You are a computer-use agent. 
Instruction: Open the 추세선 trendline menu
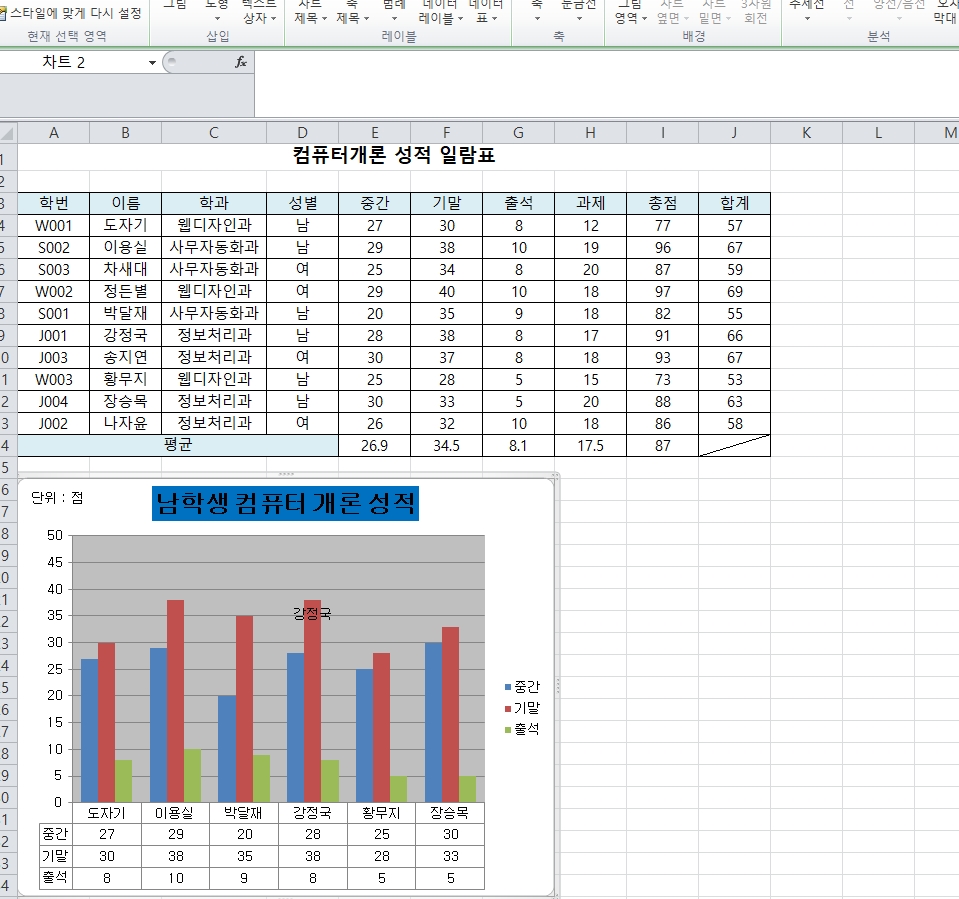pos(806,10)
